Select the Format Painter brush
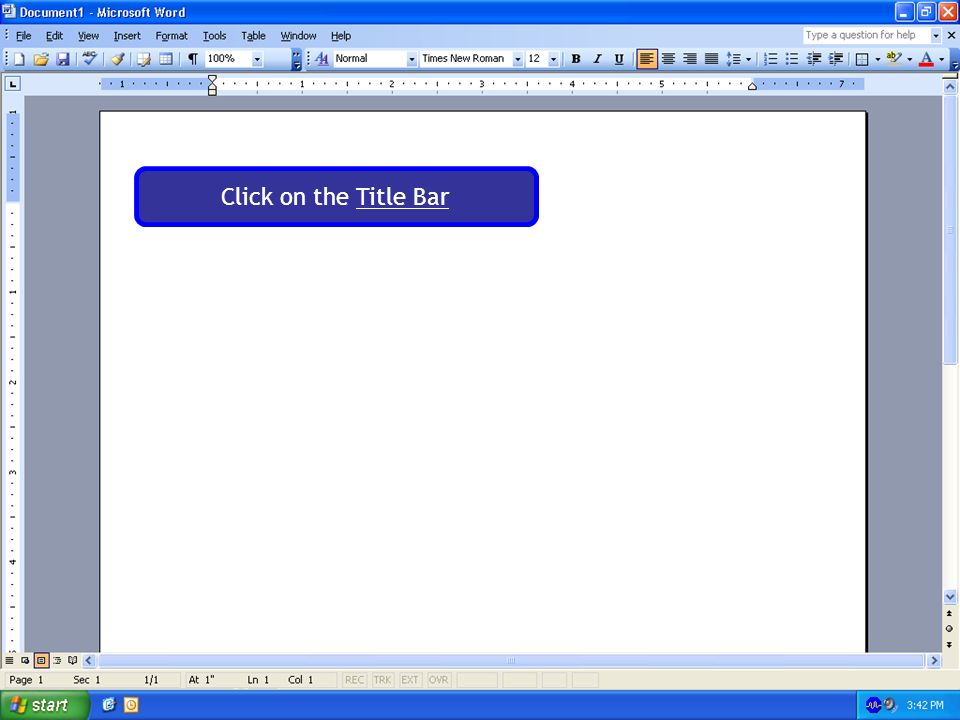This screenshot has width=960, height=720. pos(118,59)
